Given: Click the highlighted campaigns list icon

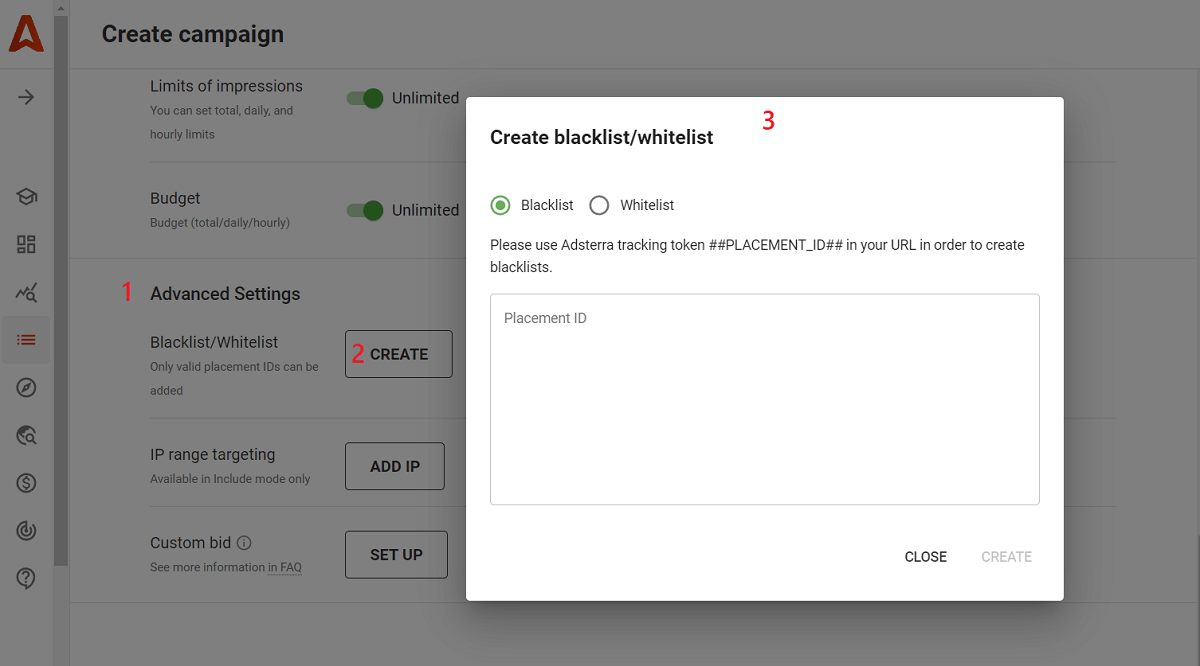Looking at the screenshot, I should click(25, 340).
